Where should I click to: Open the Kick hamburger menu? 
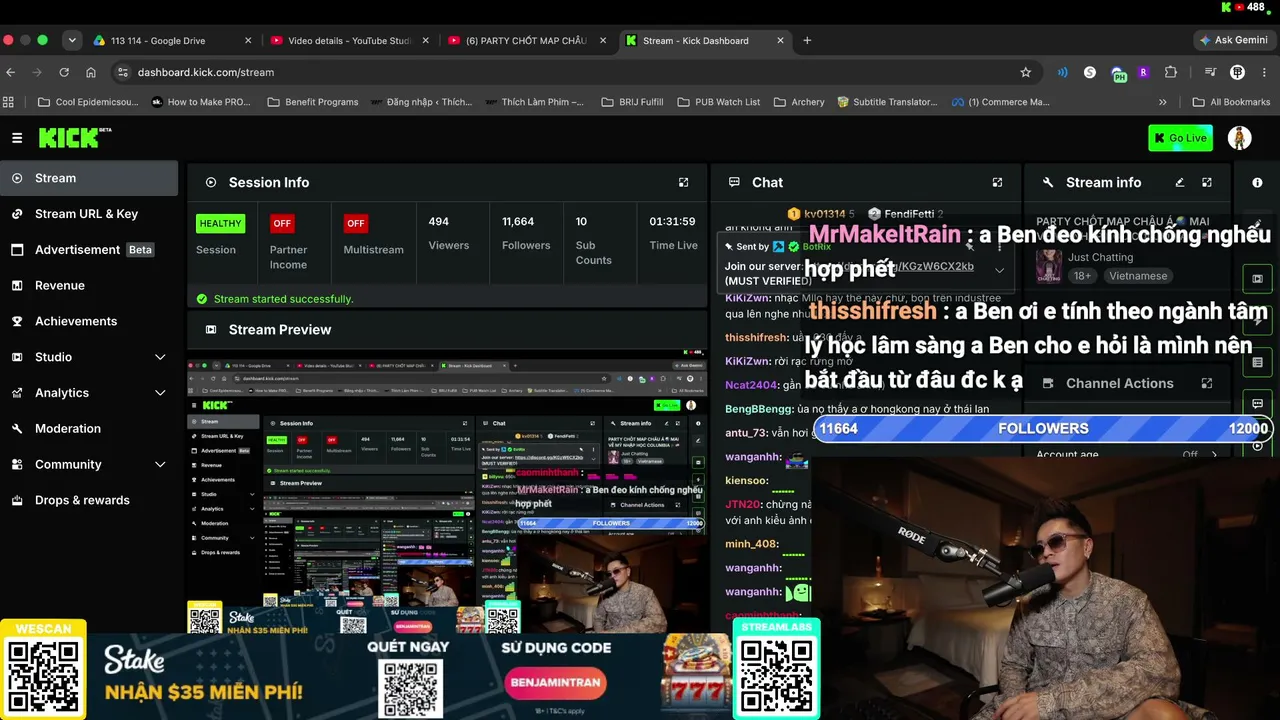pyautogui.click(x=17, y=138)
